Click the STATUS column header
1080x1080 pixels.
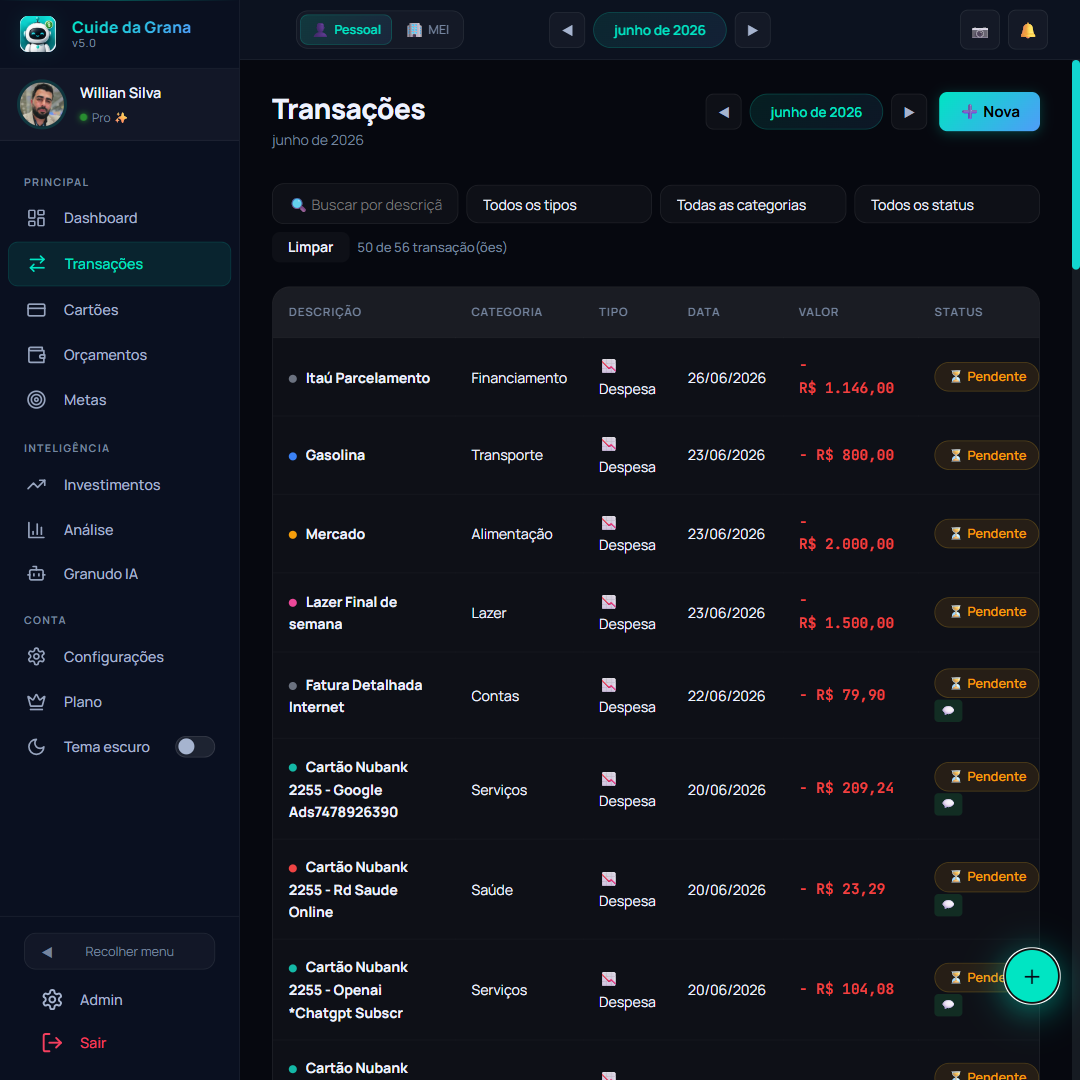958,312
